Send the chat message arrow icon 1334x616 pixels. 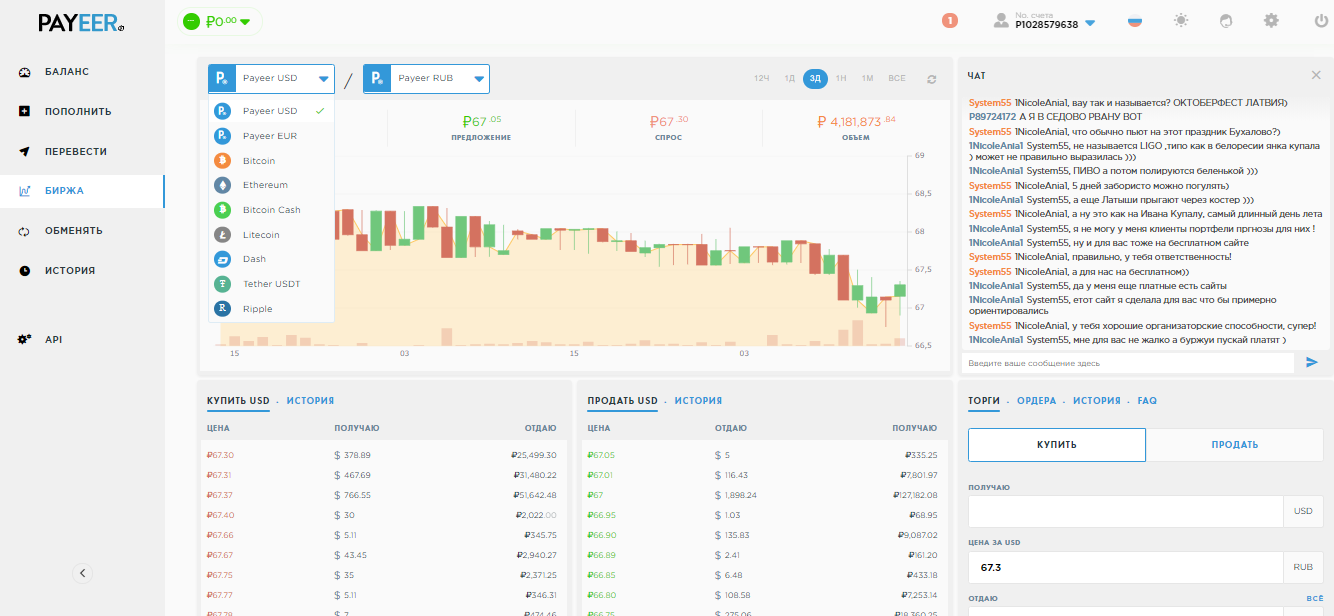coord(1312,362)
